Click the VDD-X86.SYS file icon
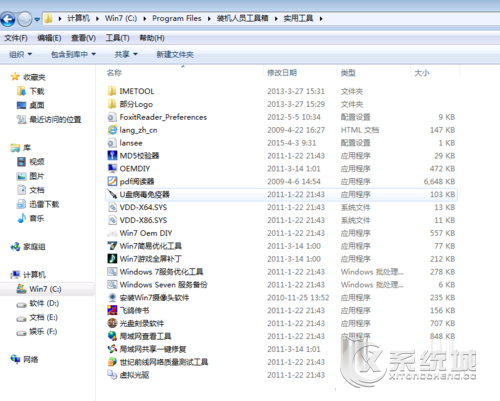The image size is (500, 401). pos(112,220)
